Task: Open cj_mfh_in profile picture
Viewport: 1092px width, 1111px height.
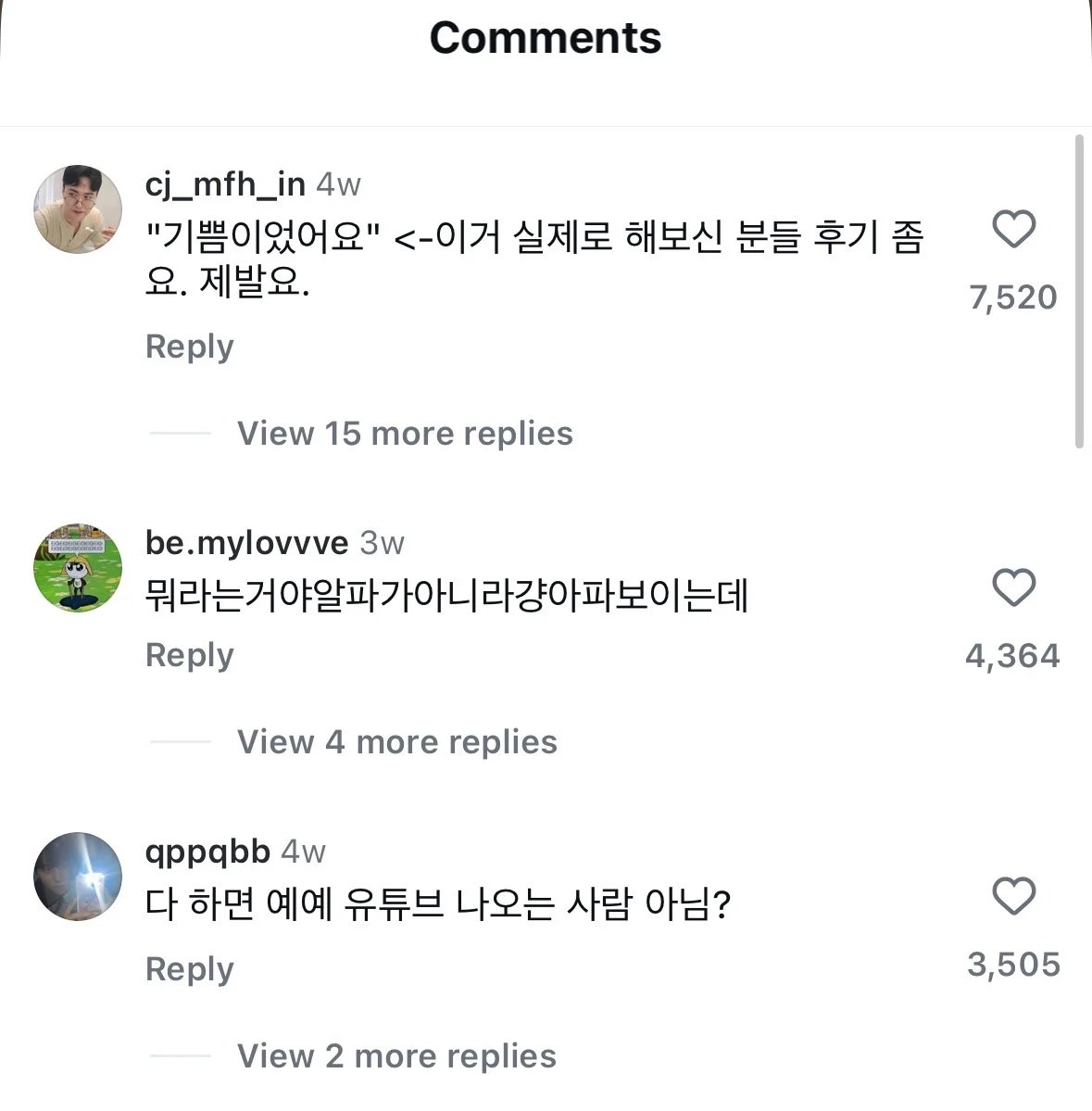Action: coord(78,209)
